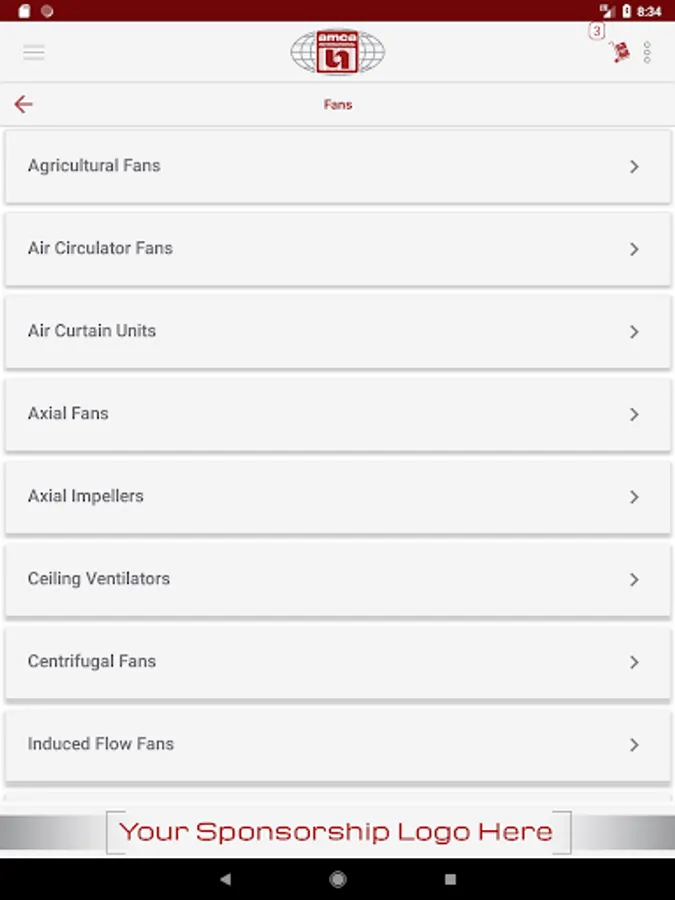The image size is (675, 900).
Task: Click the chevron beside Air Circulator Fans
Action: (634, 249)
